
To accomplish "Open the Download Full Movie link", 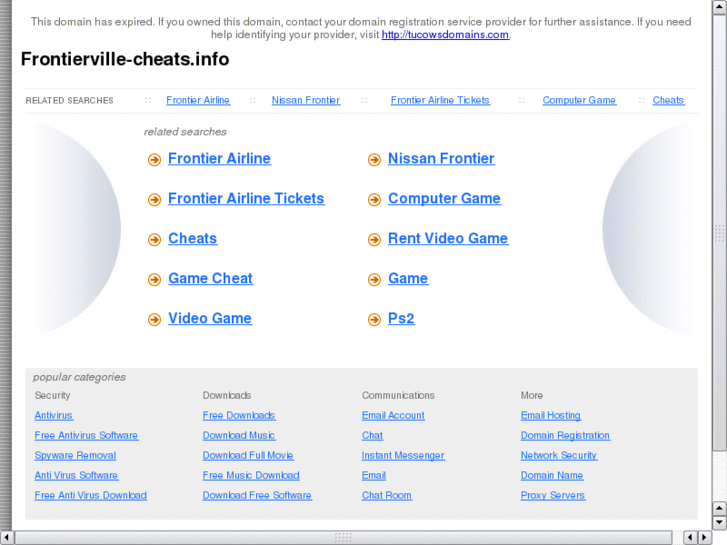I will [x=248, y=456].
